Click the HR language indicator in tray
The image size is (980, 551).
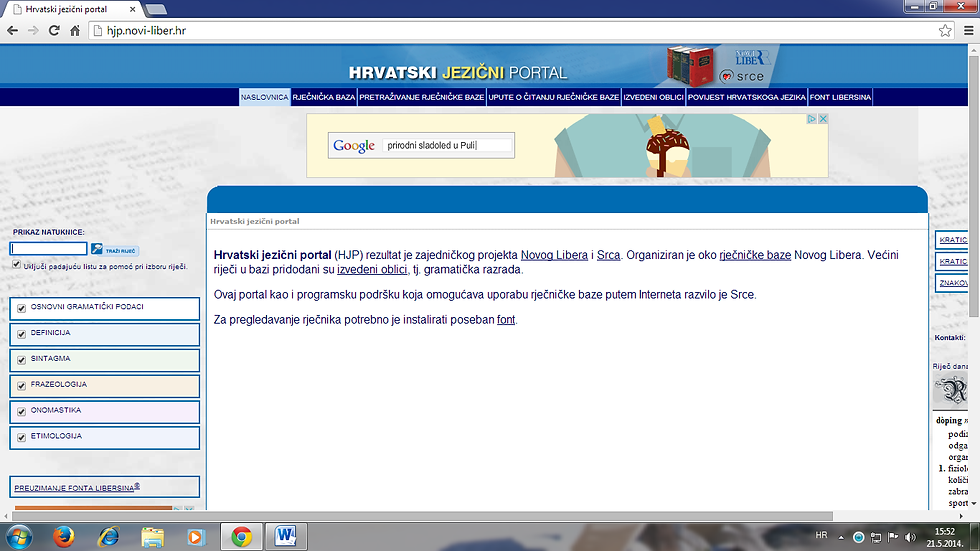click(x=821, y=535)
